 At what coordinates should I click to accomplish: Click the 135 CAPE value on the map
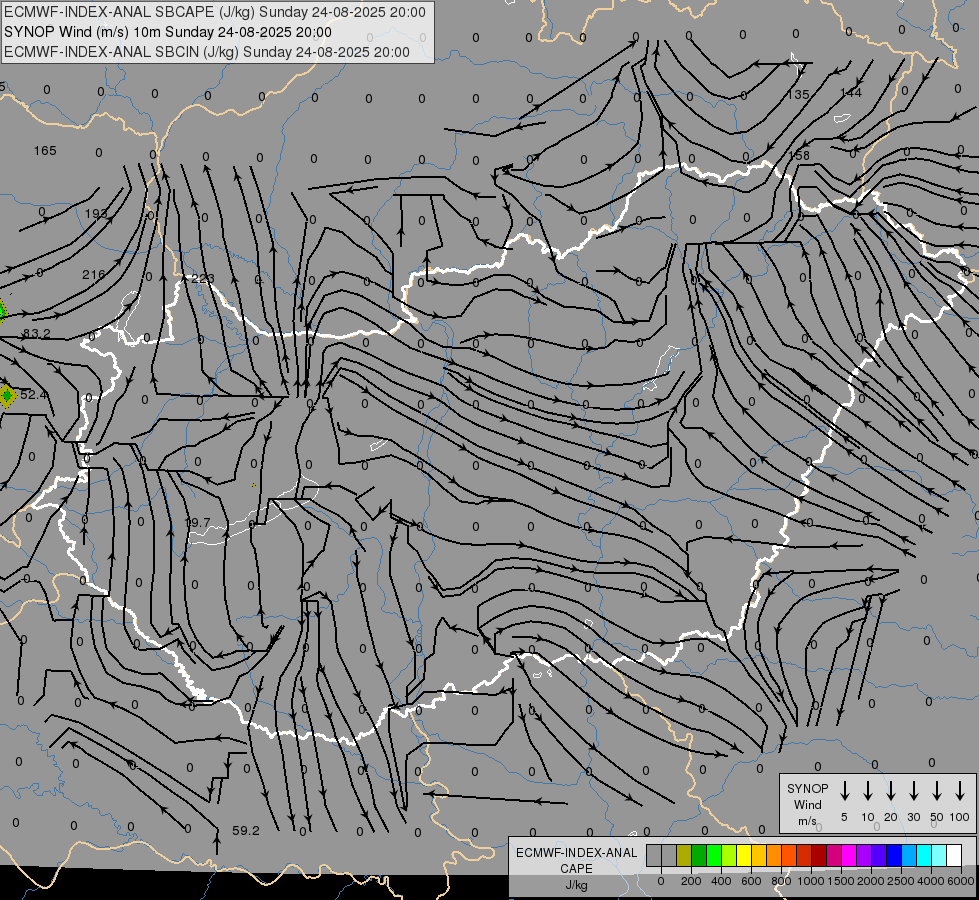point(798,95)
